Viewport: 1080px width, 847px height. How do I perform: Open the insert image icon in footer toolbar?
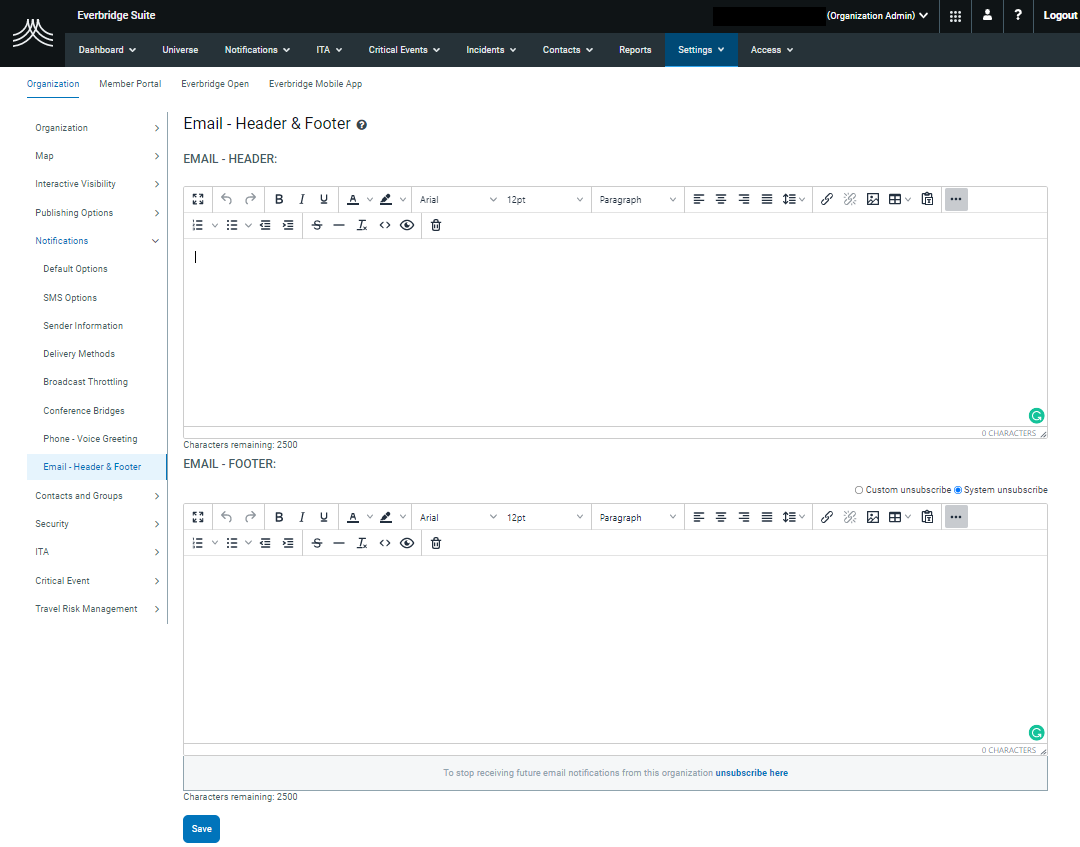tap(873, 516)
